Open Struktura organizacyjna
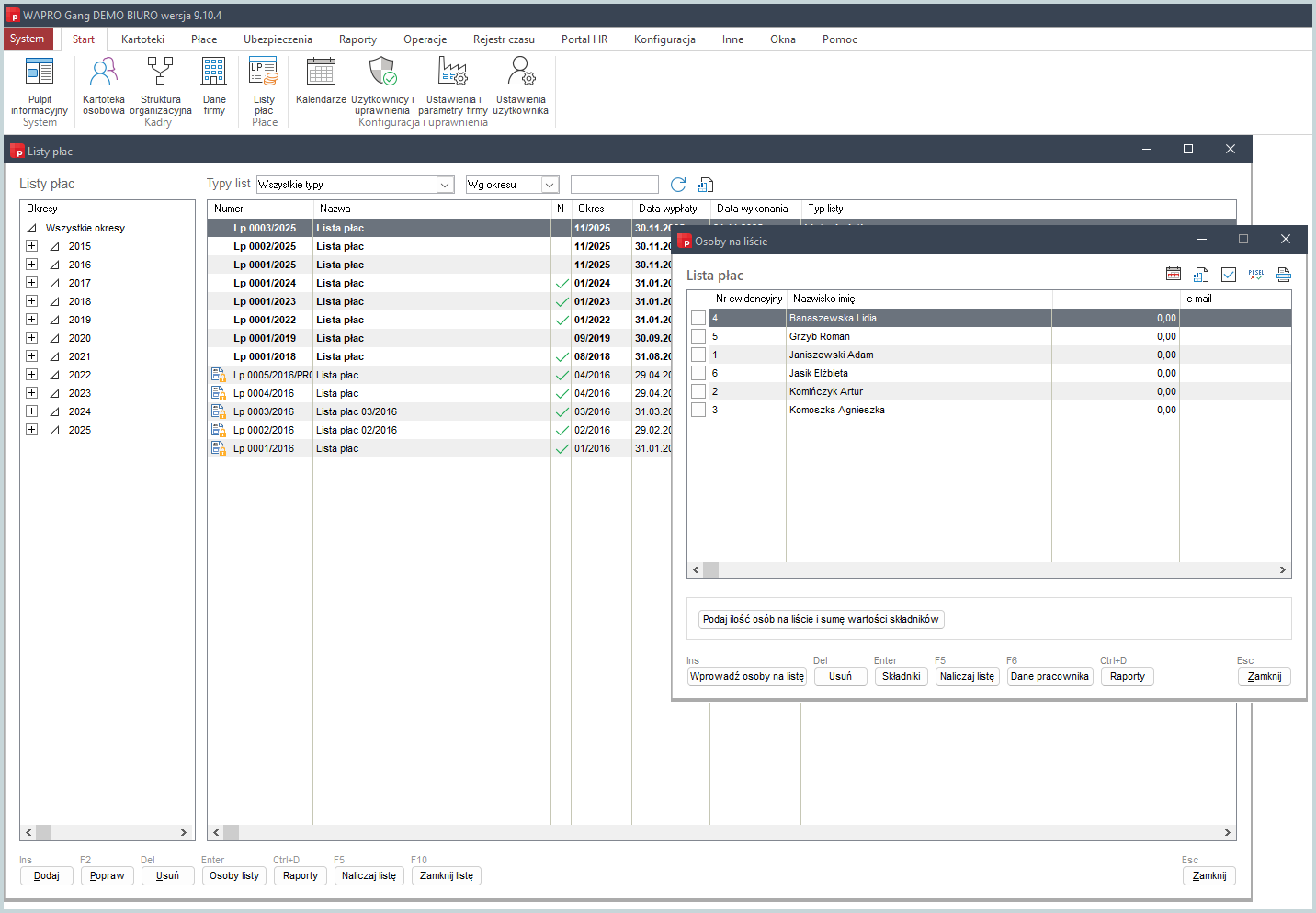The height and width of the screenshot is (913, 1316). pos(161,85)
